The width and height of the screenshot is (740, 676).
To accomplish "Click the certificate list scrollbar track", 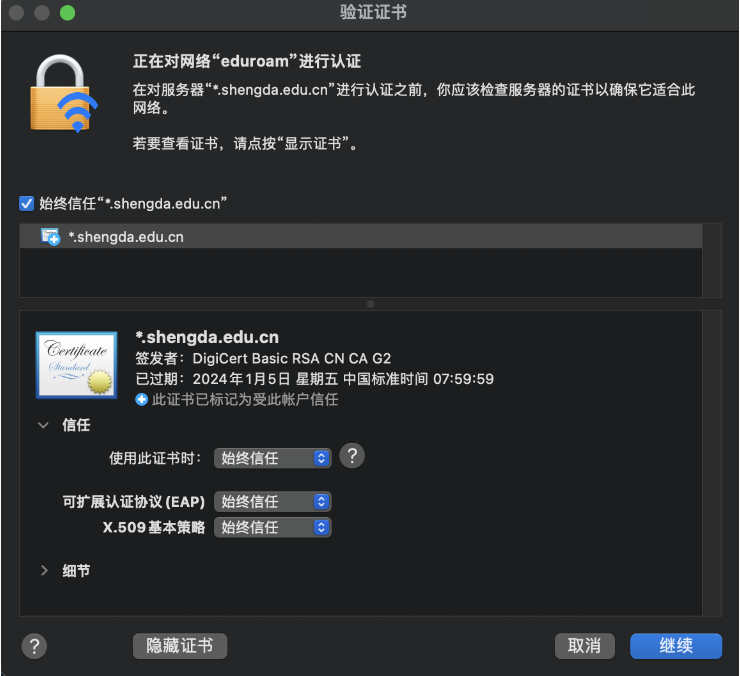I will [712, 260].
